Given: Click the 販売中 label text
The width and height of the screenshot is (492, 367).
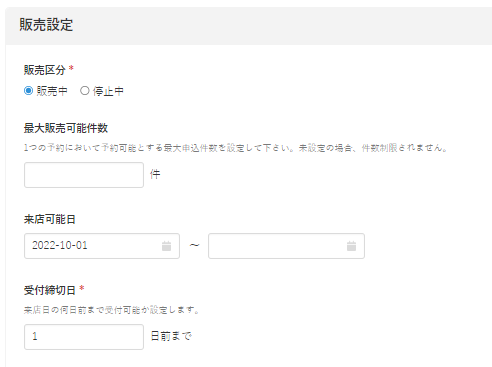Looking at the screenshot, I should pyautogui.click(x=52, y=91).
